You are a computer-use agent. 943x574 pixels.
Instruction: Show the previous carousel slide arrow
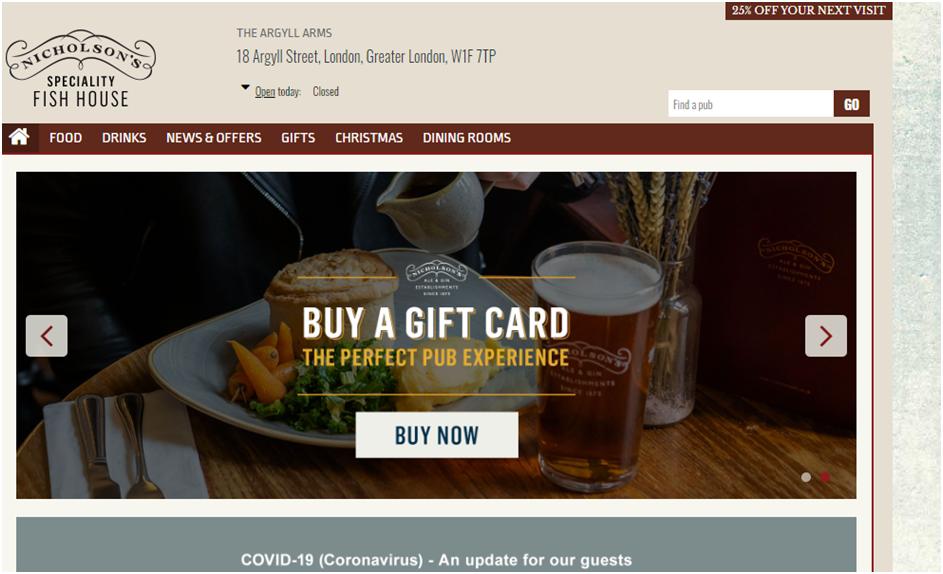pos(47,336)
